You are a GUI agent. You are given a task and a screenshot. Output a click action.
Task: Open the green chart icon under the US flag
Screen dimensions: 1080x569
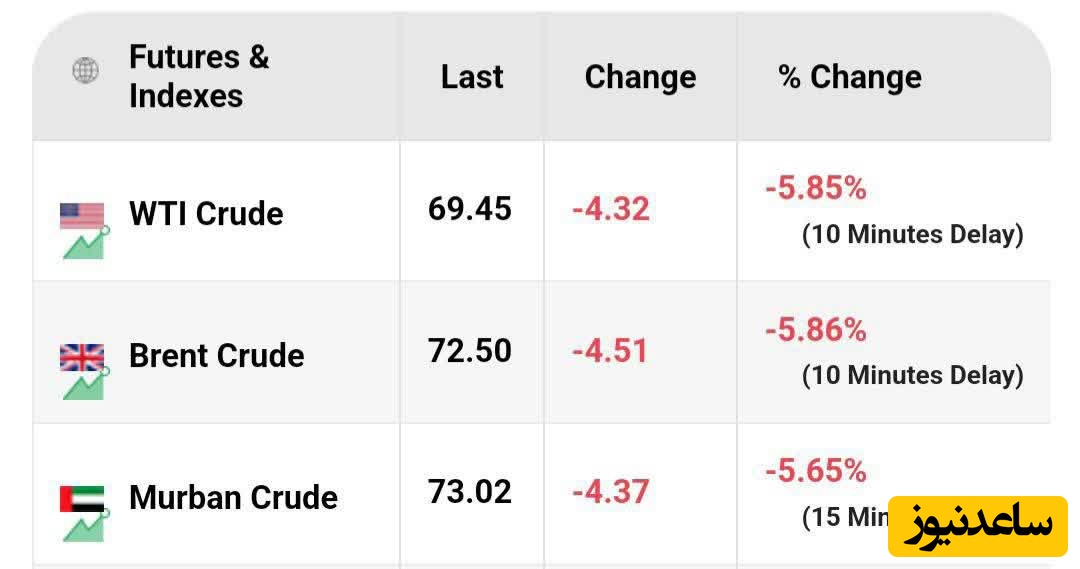(84, 243)
